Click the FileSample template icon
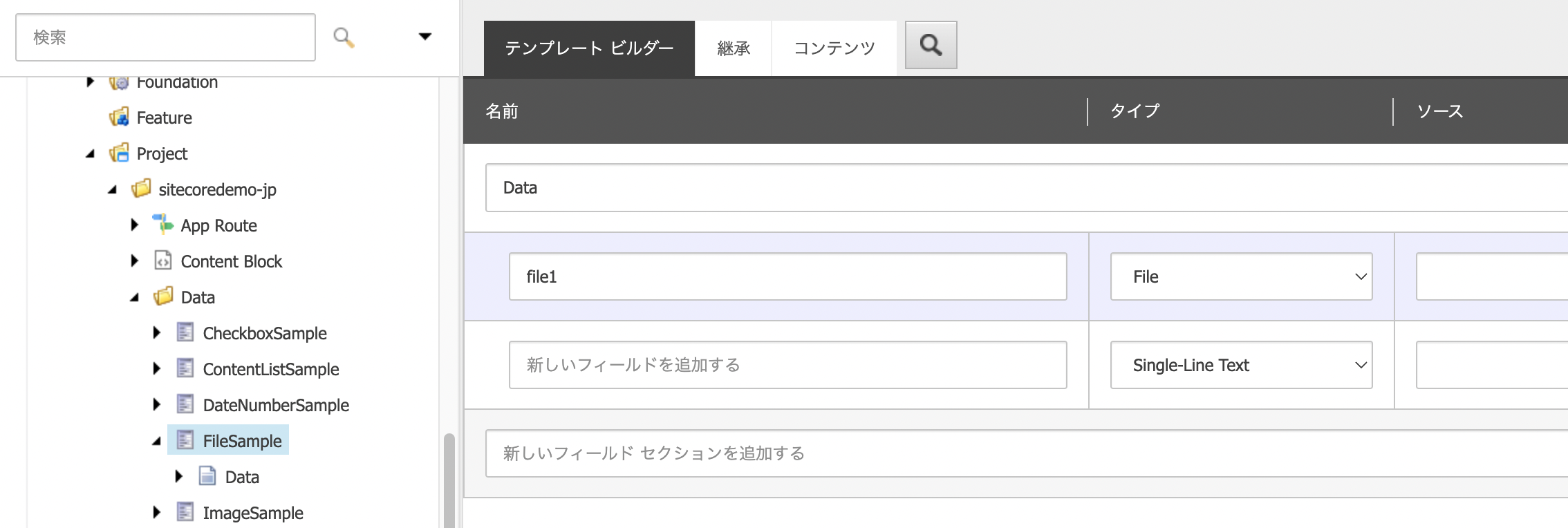Screen dimensions: 1568x528 [x=185, y=440]
